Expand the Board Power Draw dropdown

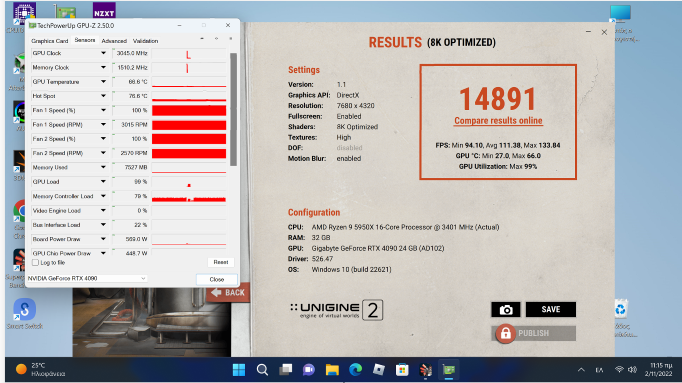point(104,239)
